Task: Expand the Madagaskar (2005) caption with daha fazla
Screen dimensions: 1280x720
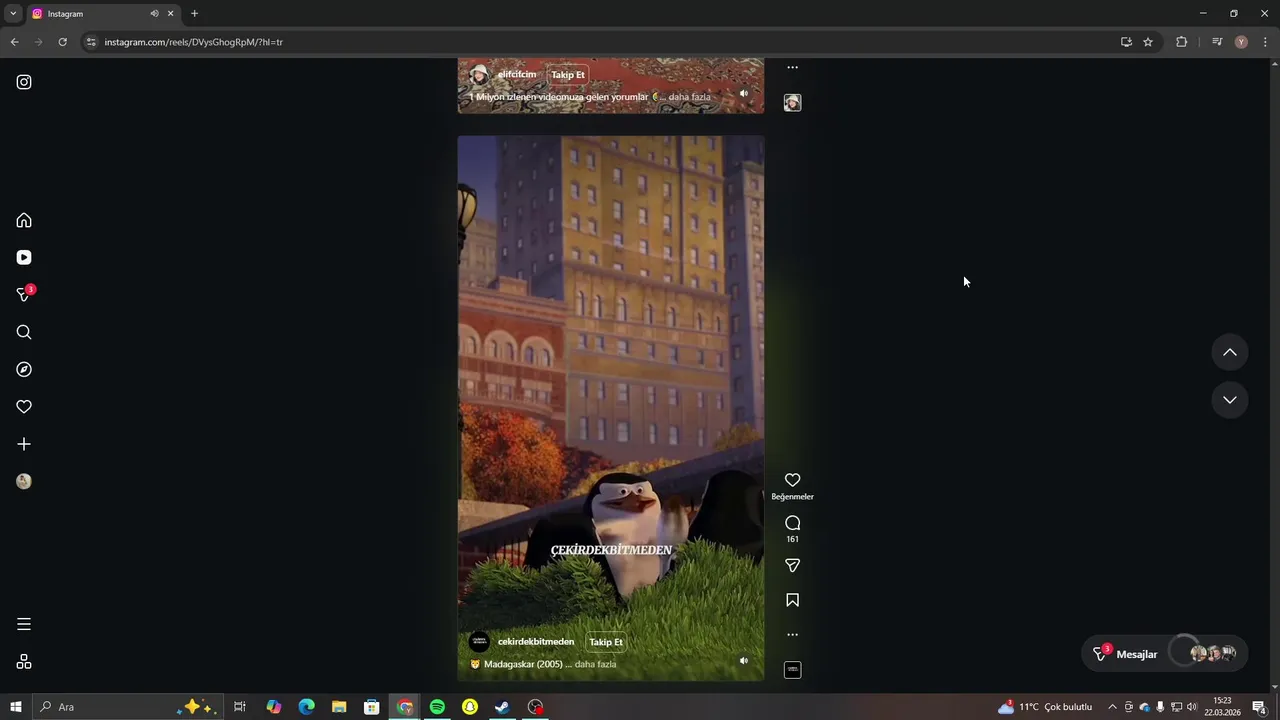Action: click(595, 664)
